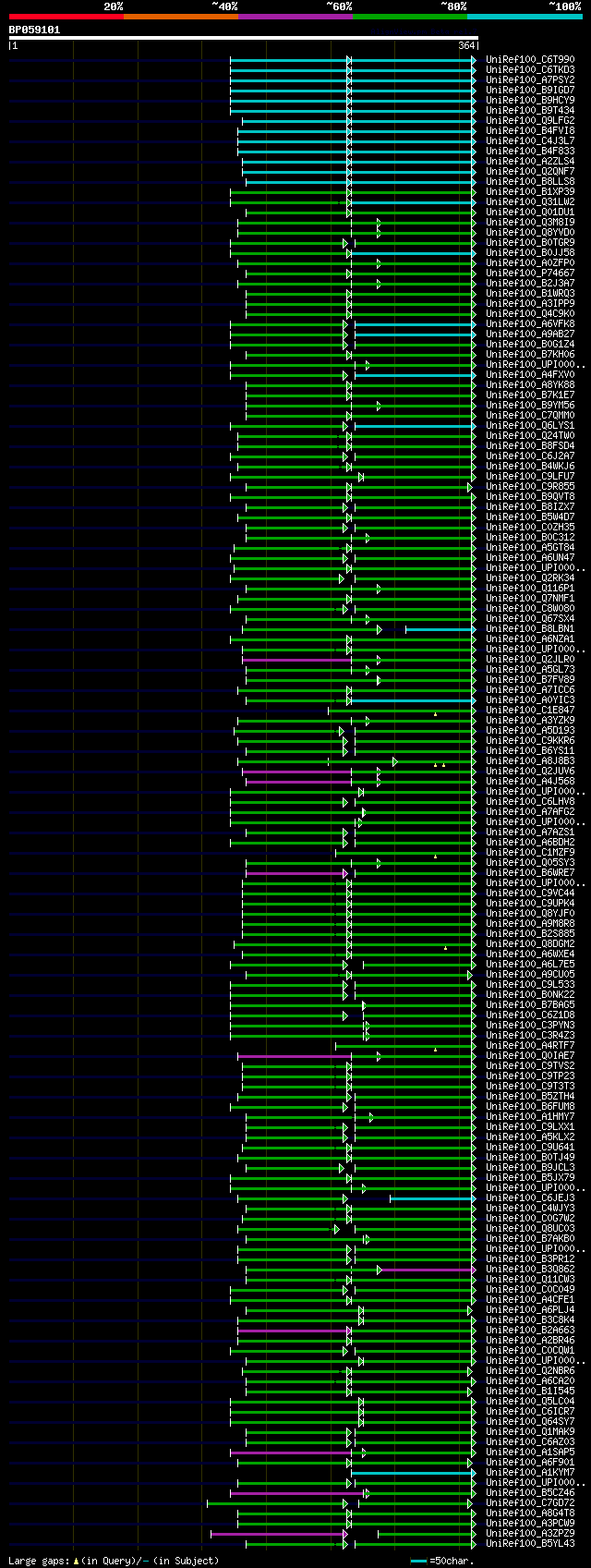Viewport: 591px width, 1568px height.
Task: Select hit label UniRef100_C6JEJ3
Action: (x=530, y=1197)
